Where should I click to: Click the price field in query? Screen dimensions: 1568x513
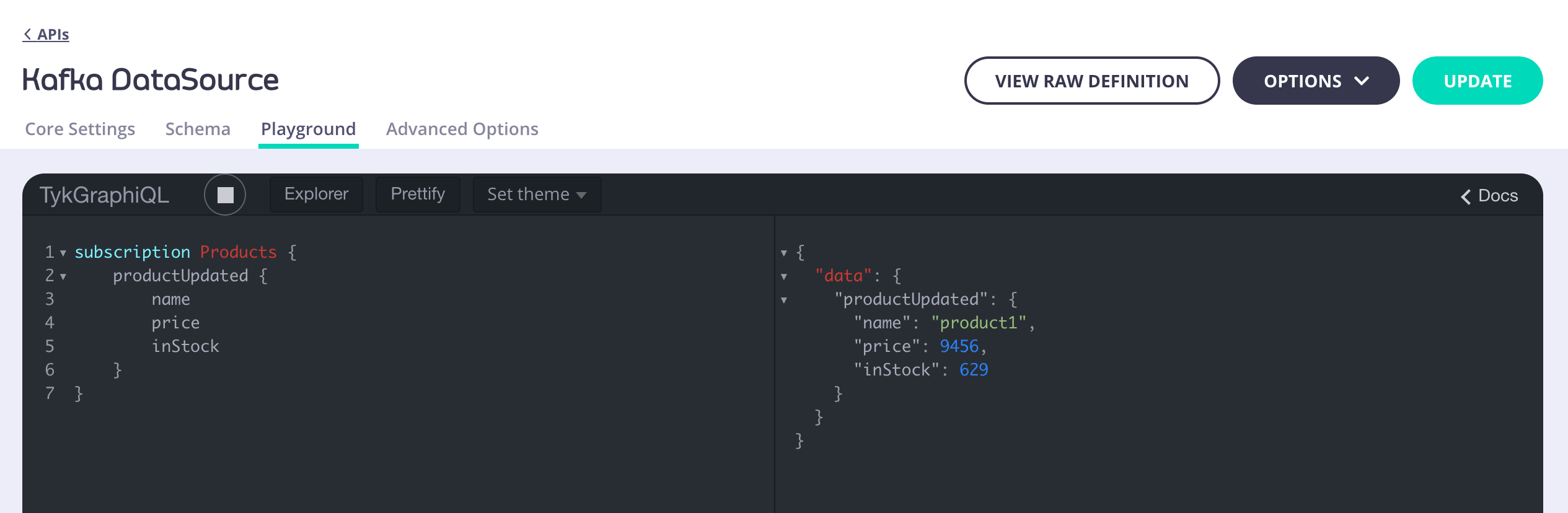[175, 323]
